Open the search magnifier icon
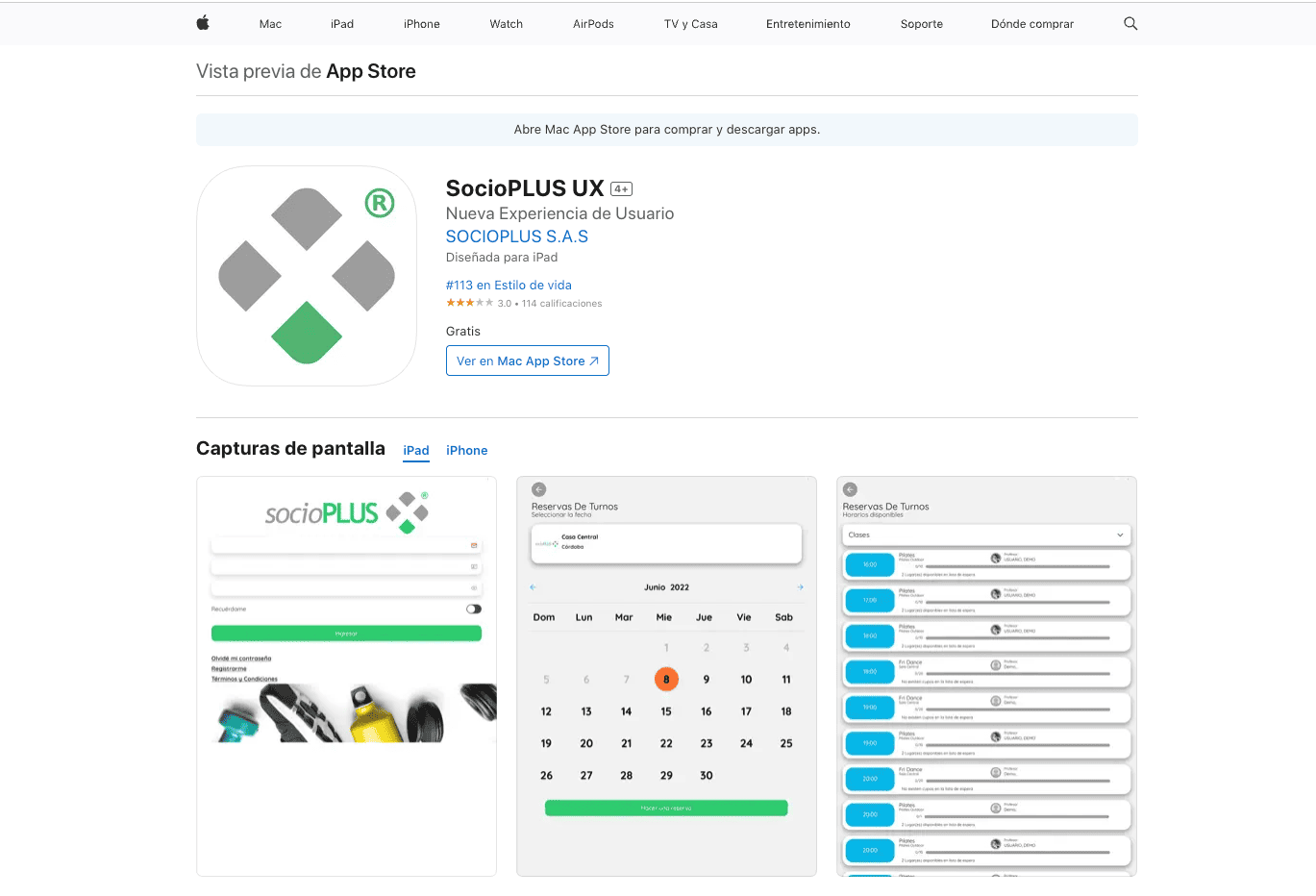This screenshot has width=1316, height=896. (x=1130, y=24)
